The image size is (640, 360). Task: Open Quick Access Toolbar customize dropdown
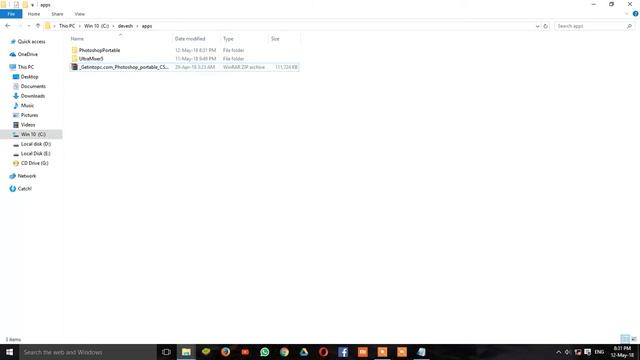pyautogui.click(x=33, y=5)
